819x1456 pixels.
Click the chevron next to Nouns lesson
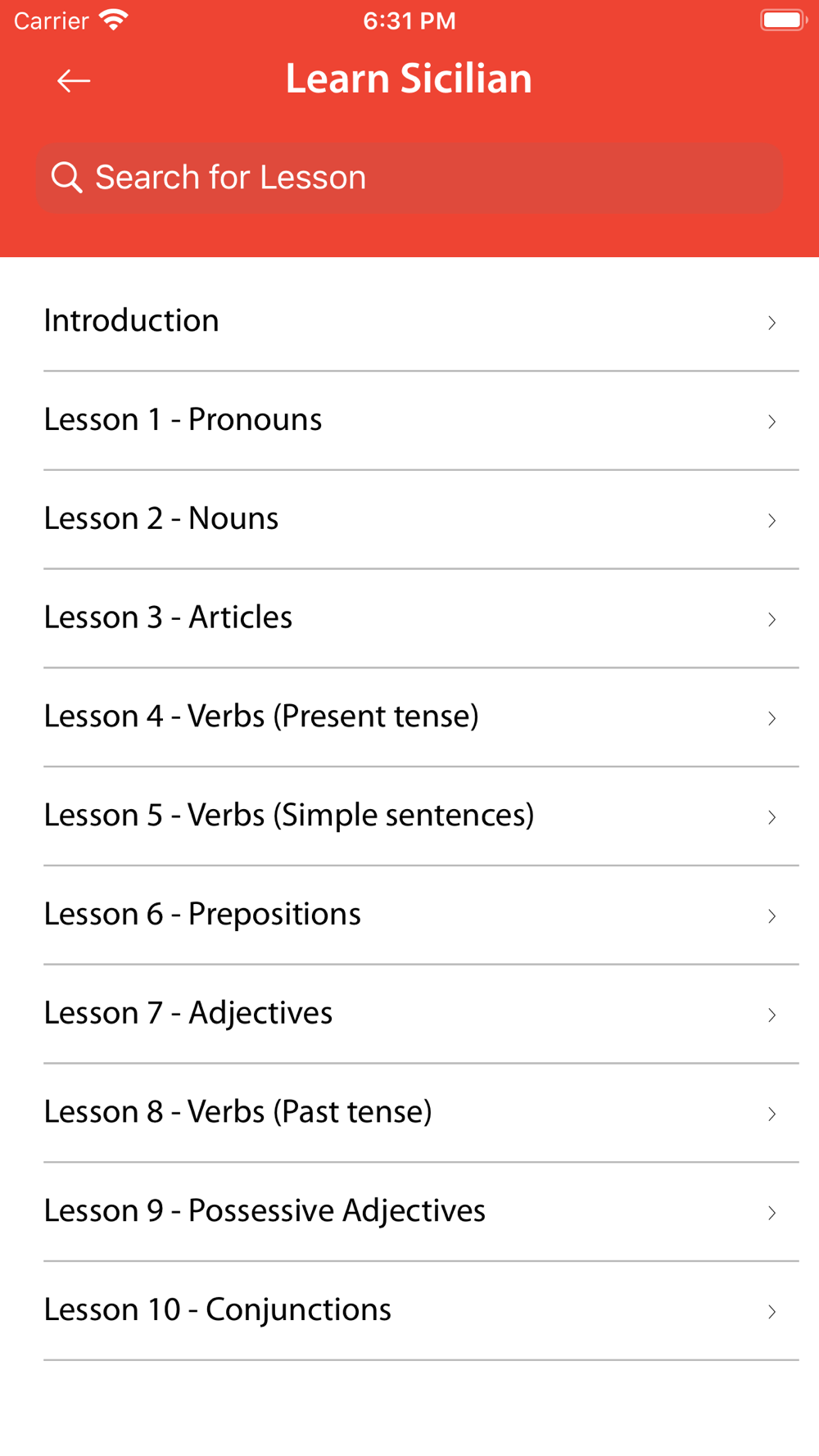click(771, 521)
